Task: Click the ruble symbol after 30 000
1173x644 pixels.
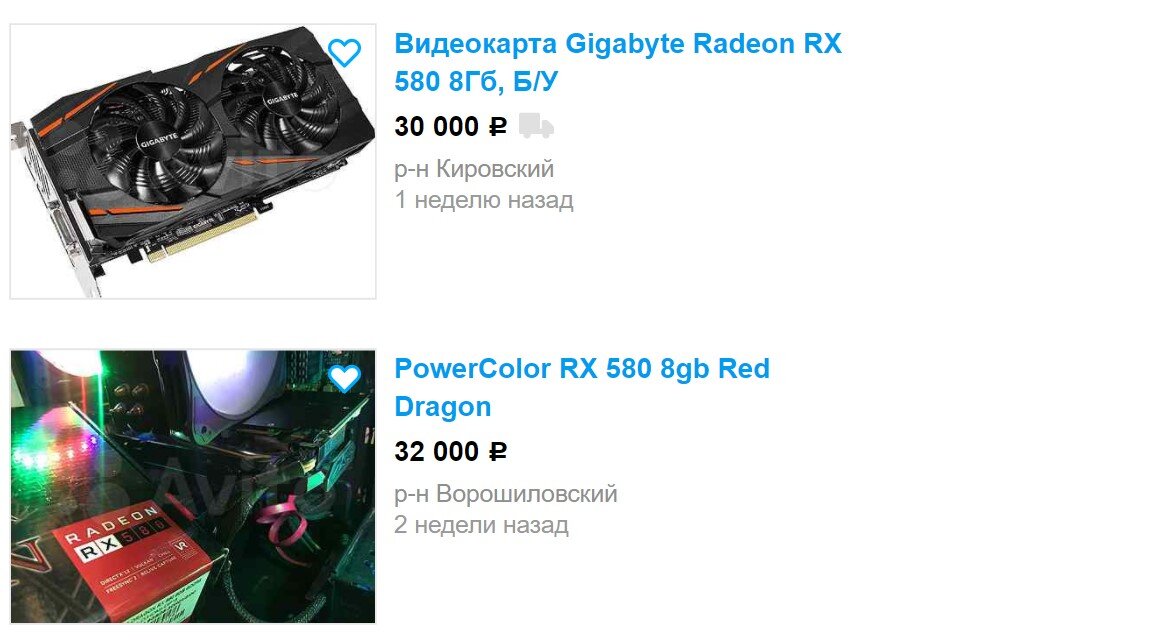Action: point(497,127)
